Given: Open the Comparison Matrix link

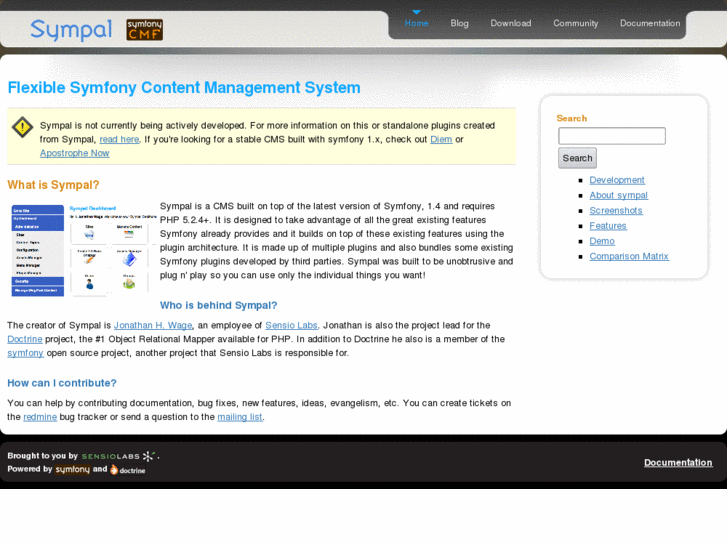Looking at the screenshot, I should coord(629,256).
